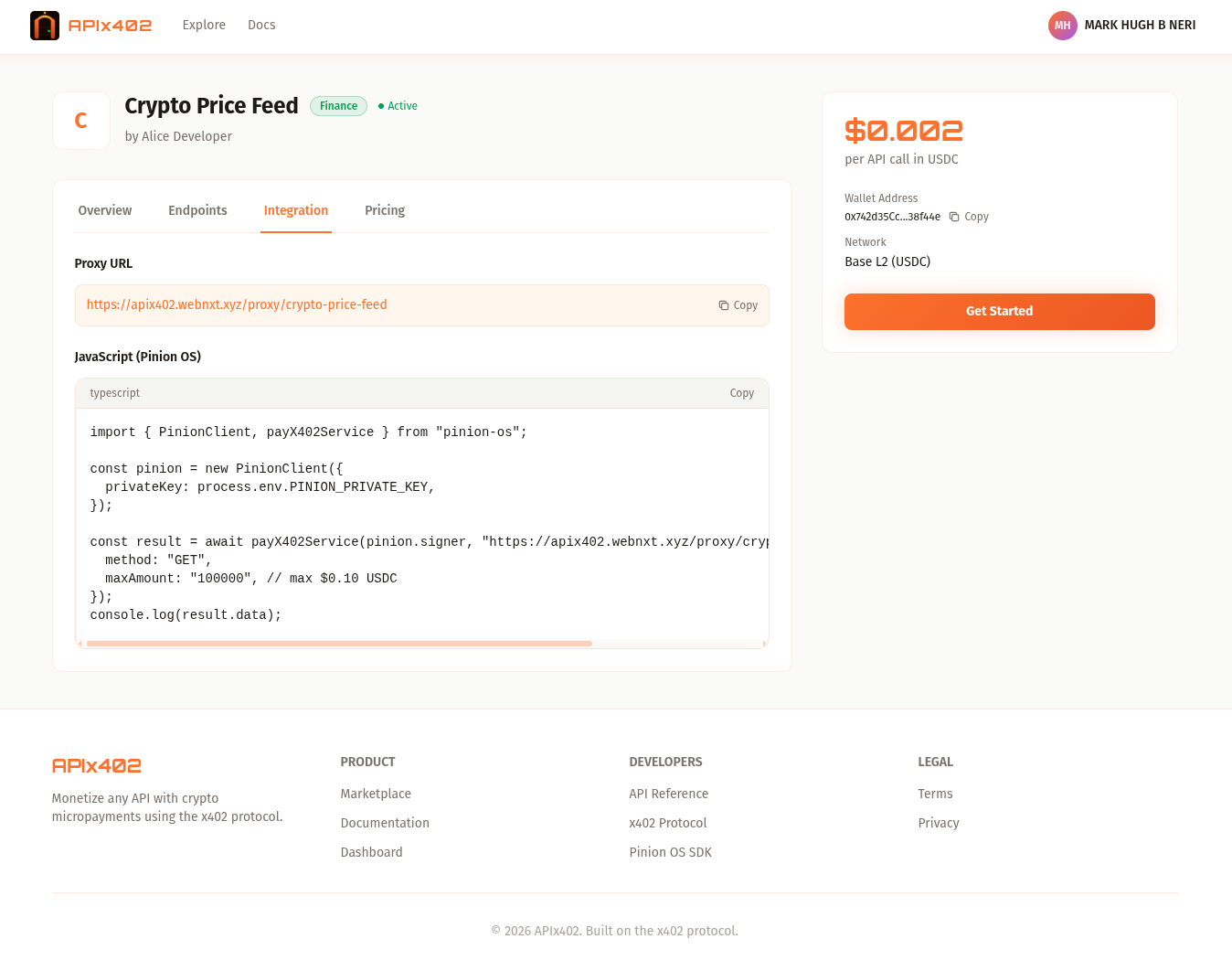Click the Finance category badge

point(338,106)
